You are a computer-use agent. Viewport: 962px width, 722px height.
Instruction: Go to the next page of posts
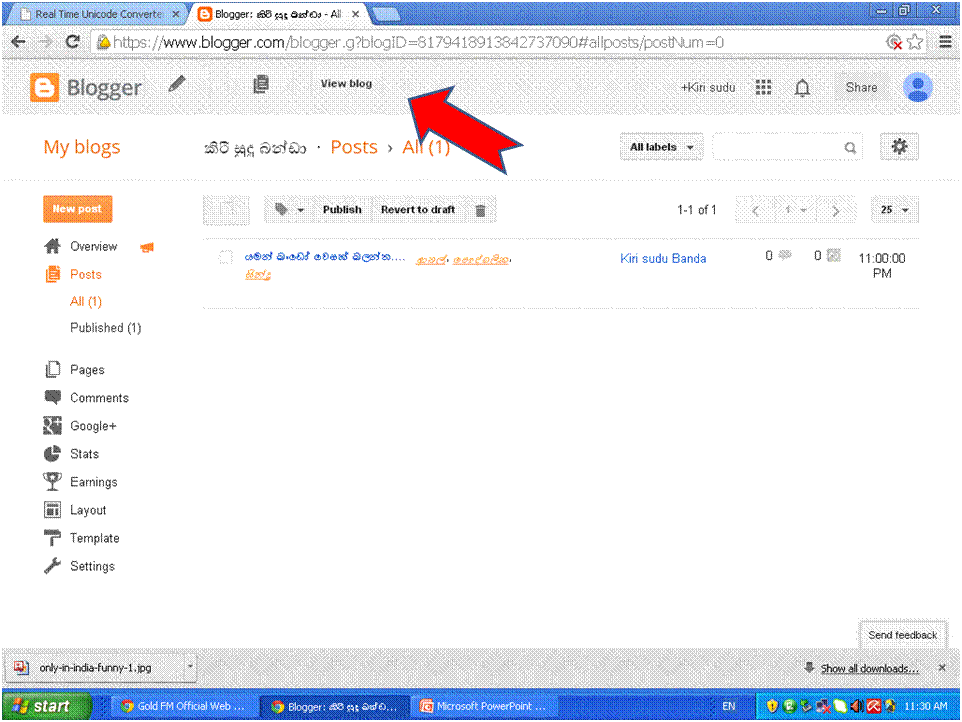click(x=835, y=210)
